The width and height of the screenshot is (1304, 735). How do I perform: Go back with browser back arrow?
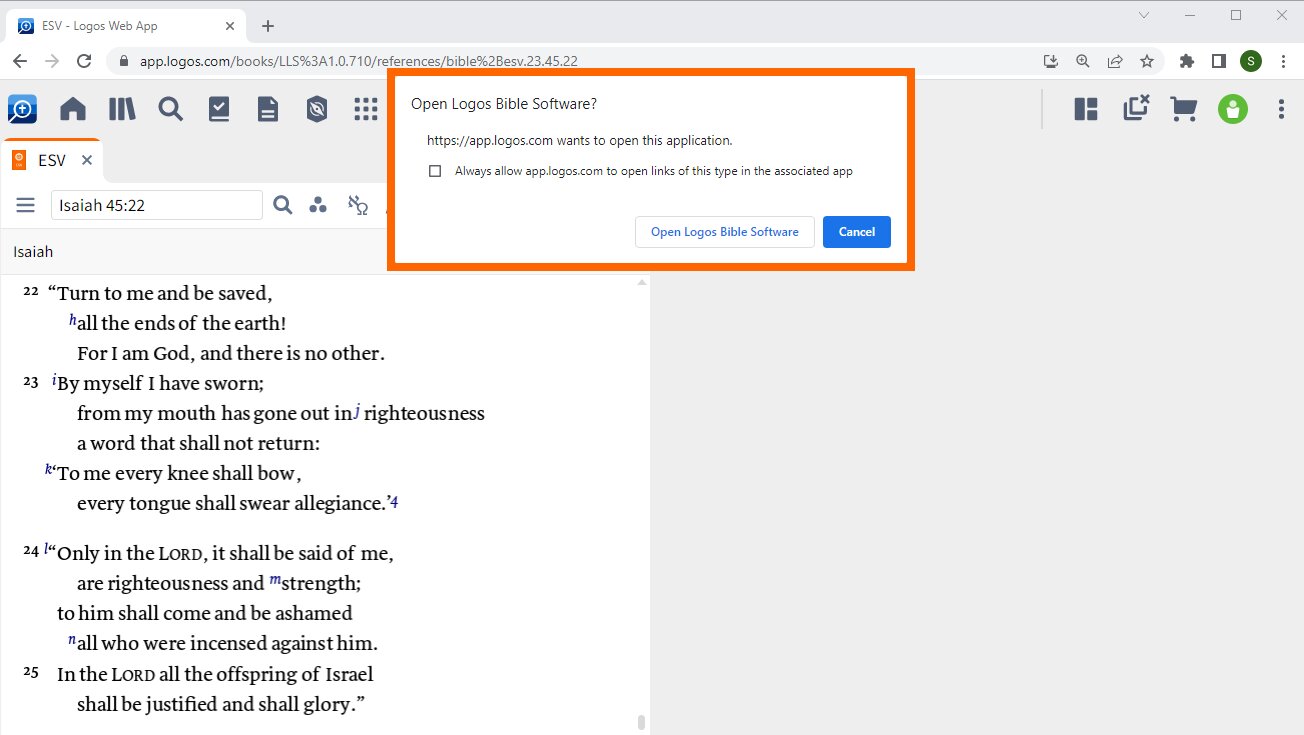(x=20, y=61)
